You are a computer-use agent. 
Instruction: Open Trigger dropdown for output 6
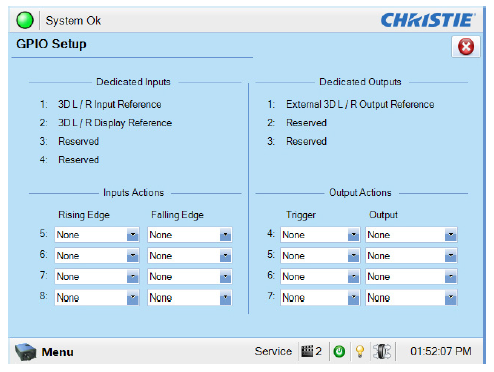coord(320,276)
